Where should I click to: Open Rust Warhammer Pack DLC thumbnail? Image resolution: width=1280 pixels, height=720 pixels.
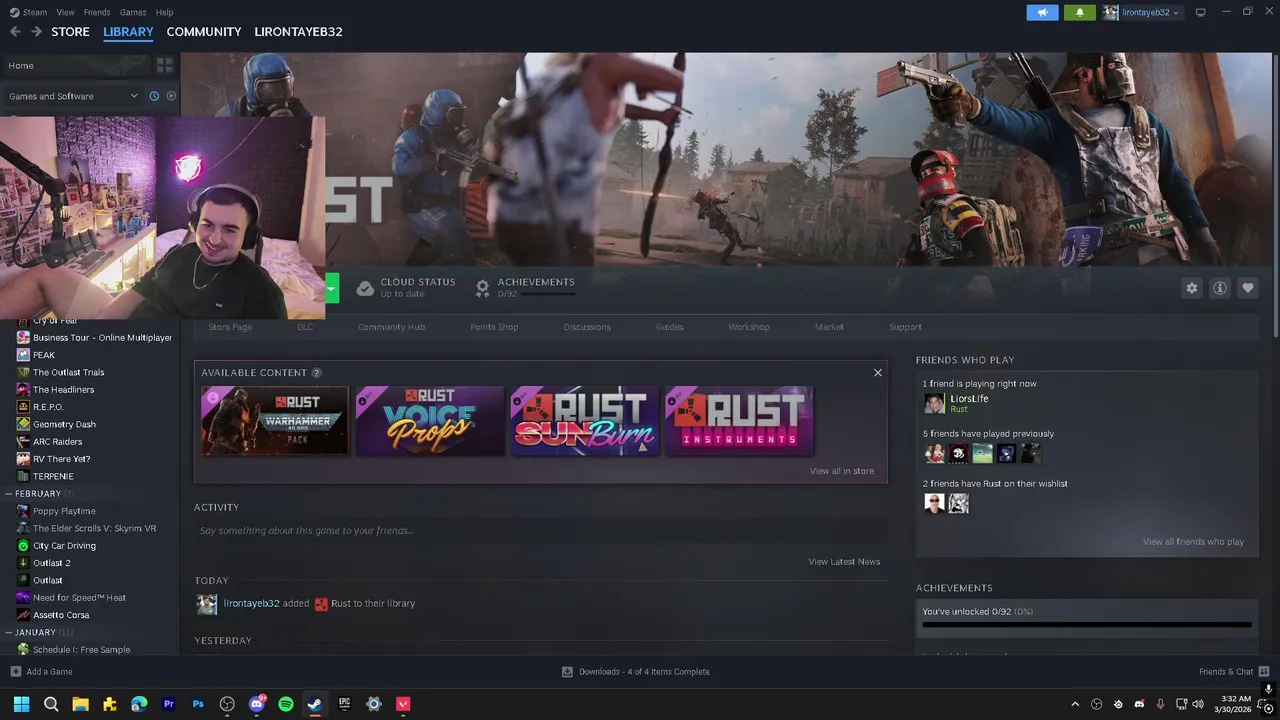click(x=275, y=421)
